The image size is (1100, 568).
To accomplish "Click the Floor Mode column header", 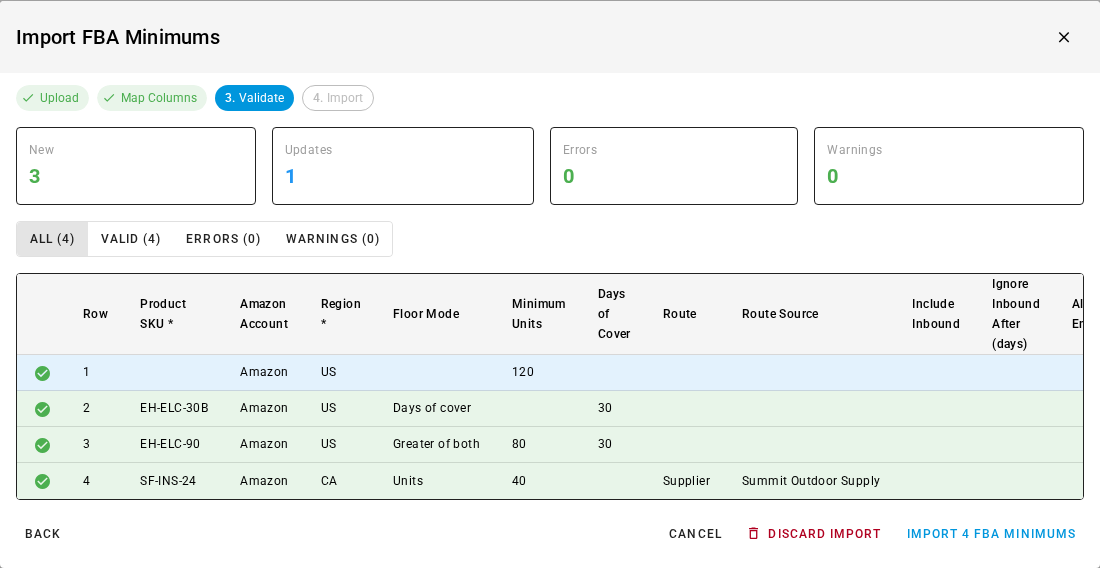I will coord(426,314).
